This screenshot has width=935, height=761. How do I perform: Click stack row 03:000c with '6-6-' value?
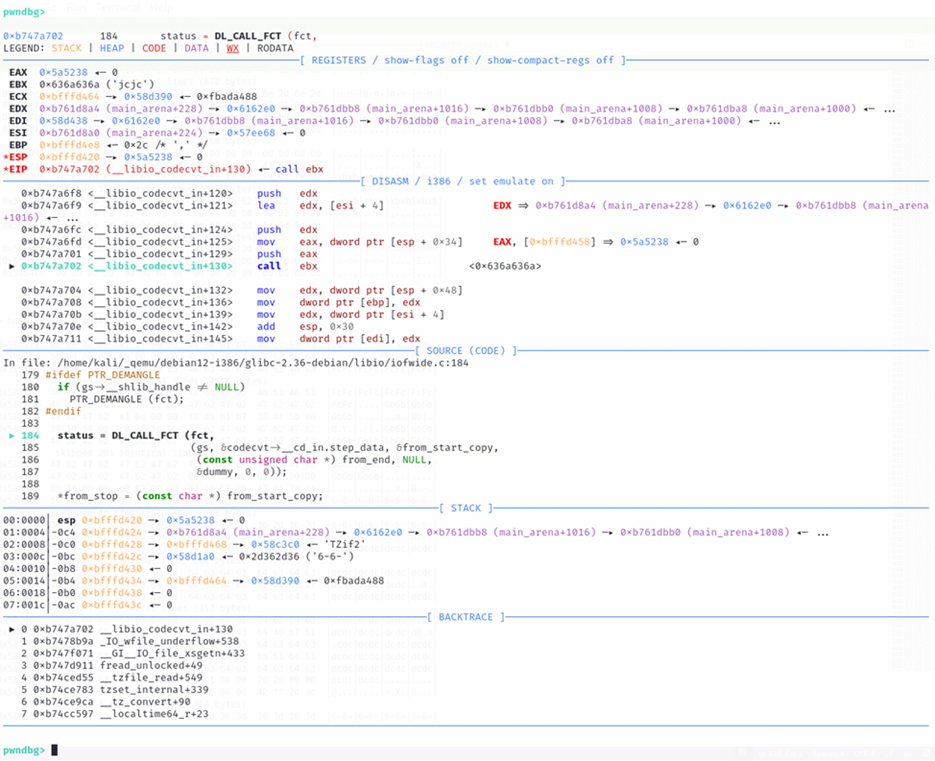178,556
